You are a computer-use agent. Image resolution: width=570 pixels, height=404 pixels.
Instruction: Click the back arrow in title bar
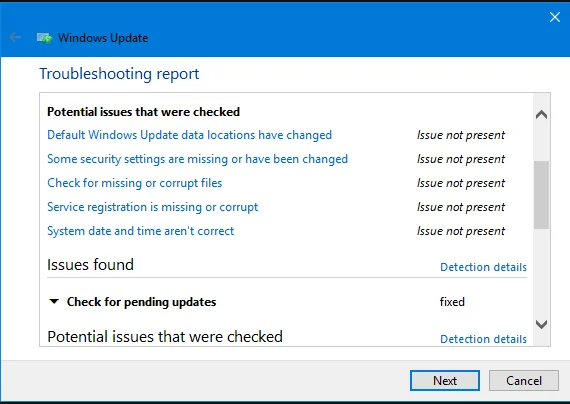15,37
